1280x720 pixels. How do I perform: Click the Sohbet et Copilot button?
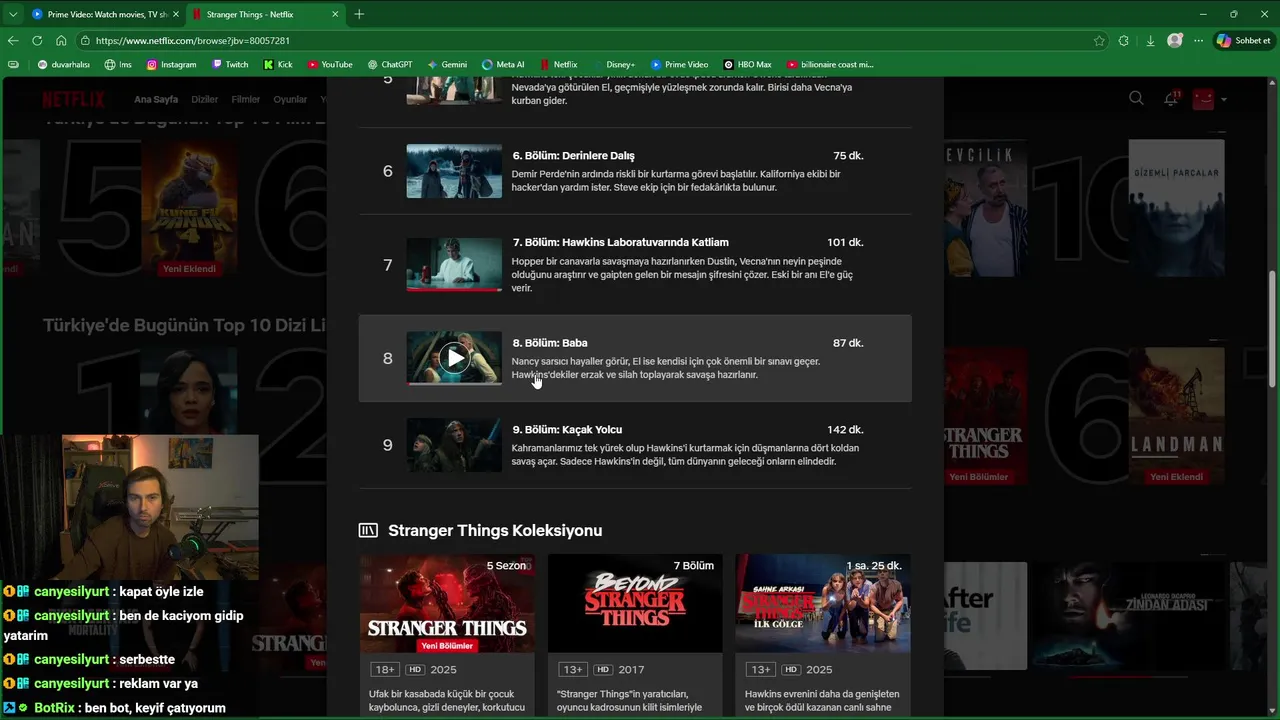1244,41
